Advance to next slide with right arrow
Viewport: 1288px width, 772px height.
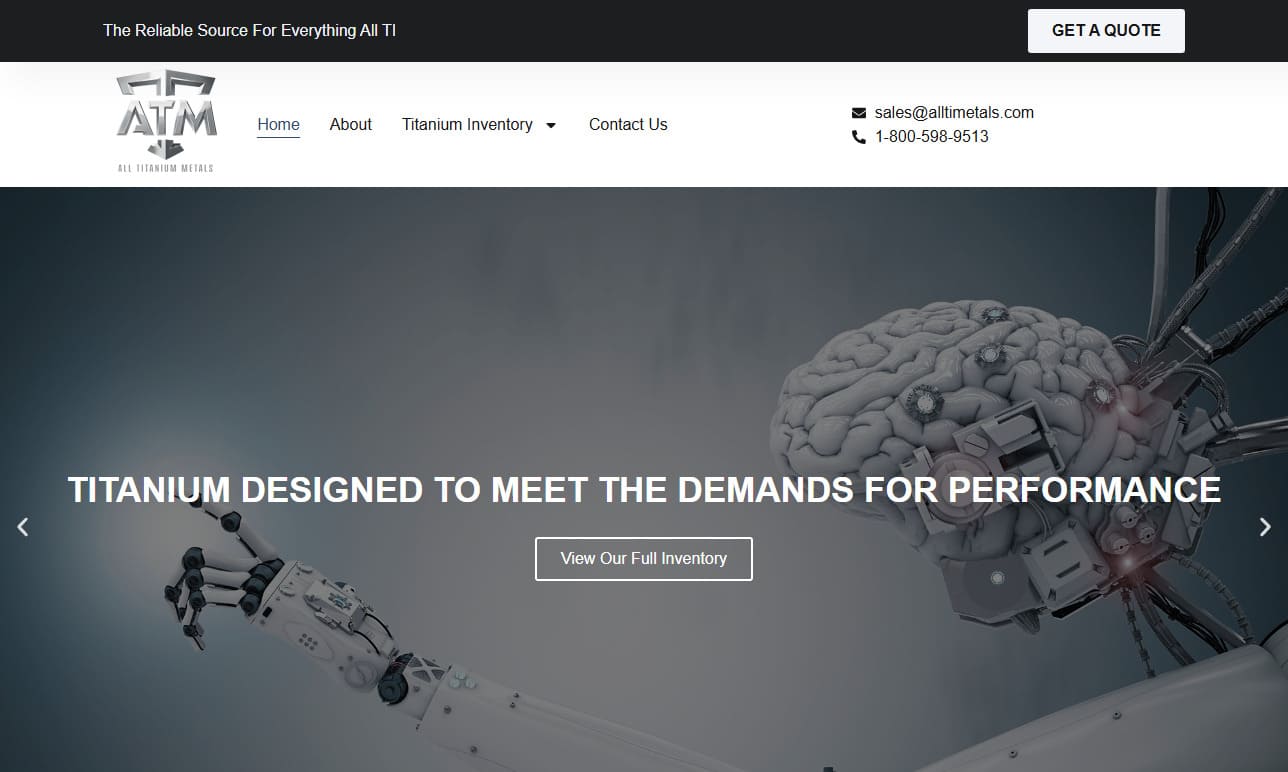[1265, 526]
